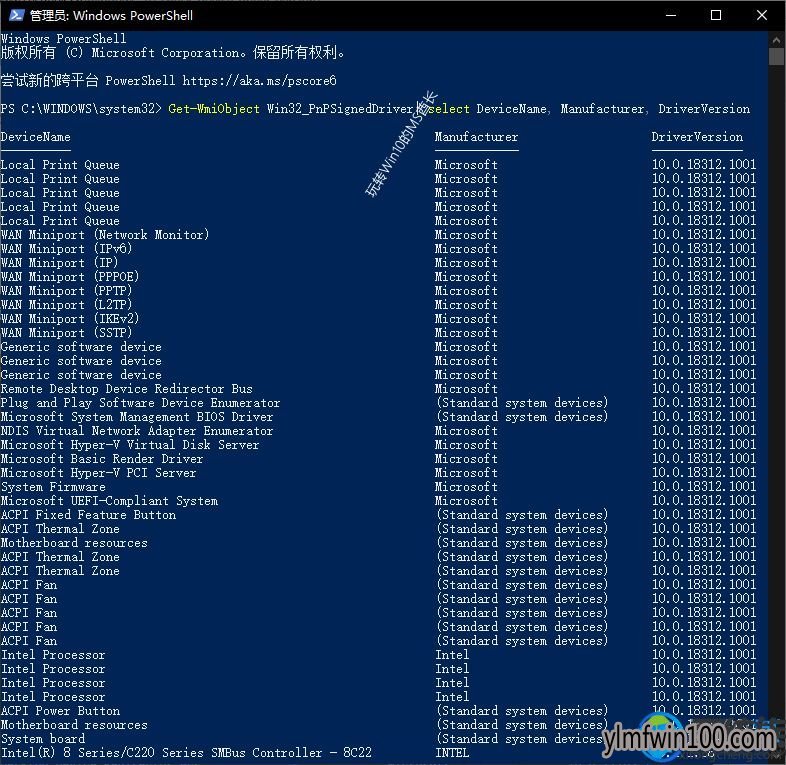This screenshot has height=765, width=786.
Task: Click the PowerShell icon in title bar
Action: tap(16, 15)
